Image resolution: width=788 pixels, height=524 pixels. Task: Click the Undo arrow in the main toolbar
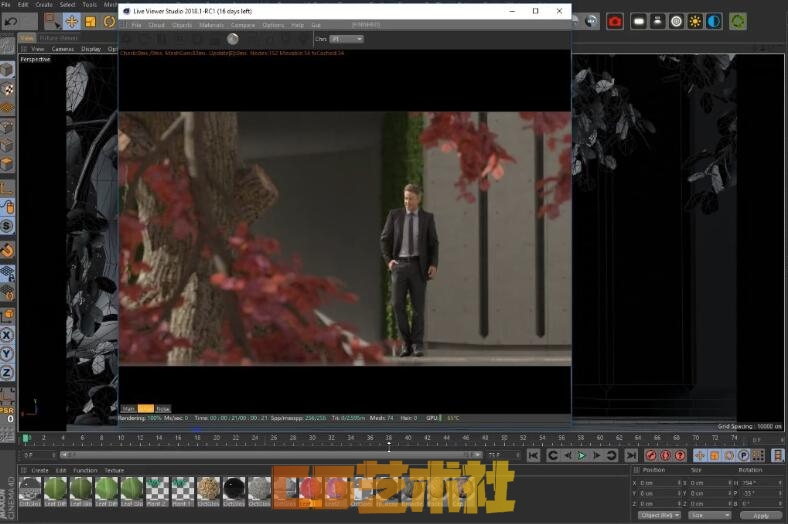point(11,22)
